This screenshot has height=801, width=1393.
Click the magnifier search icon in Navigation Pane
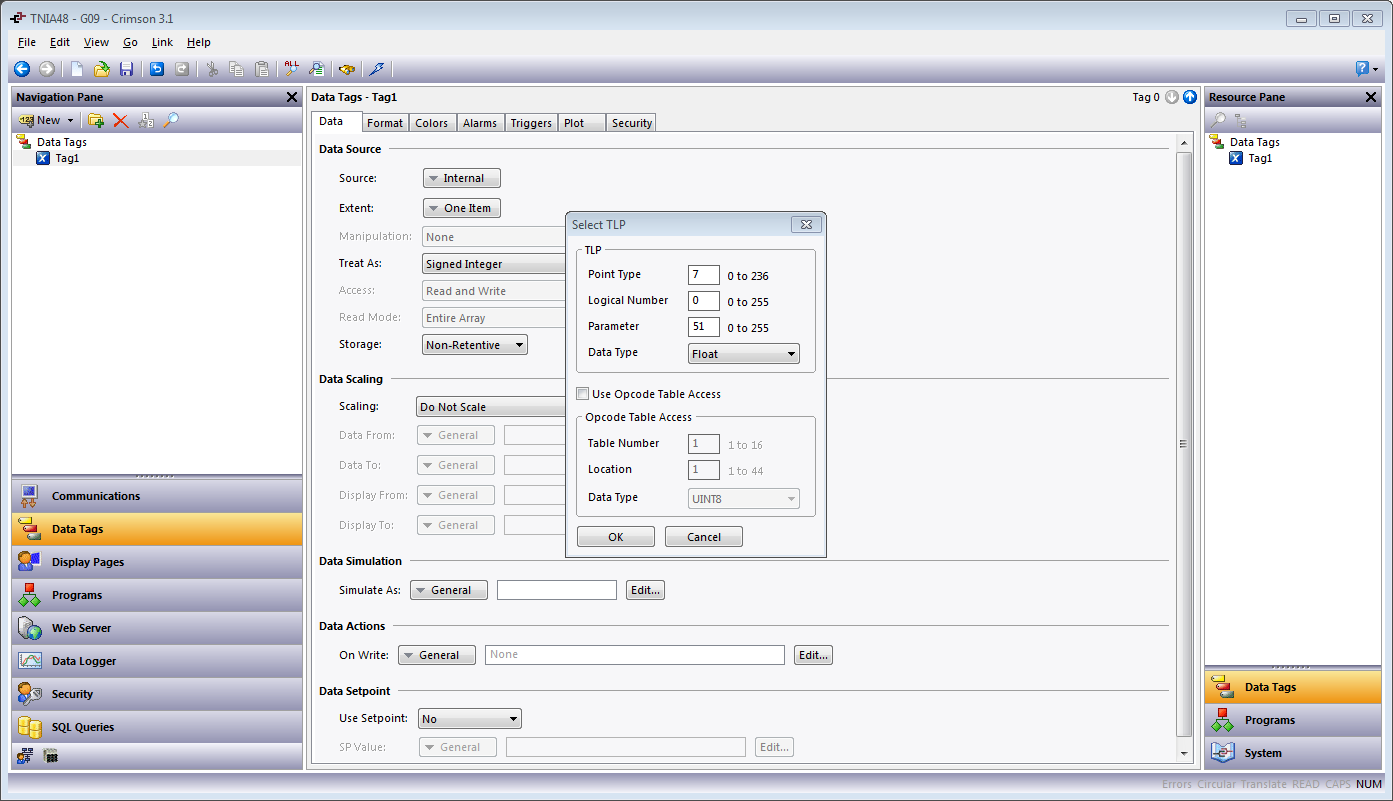coord(171,120)
